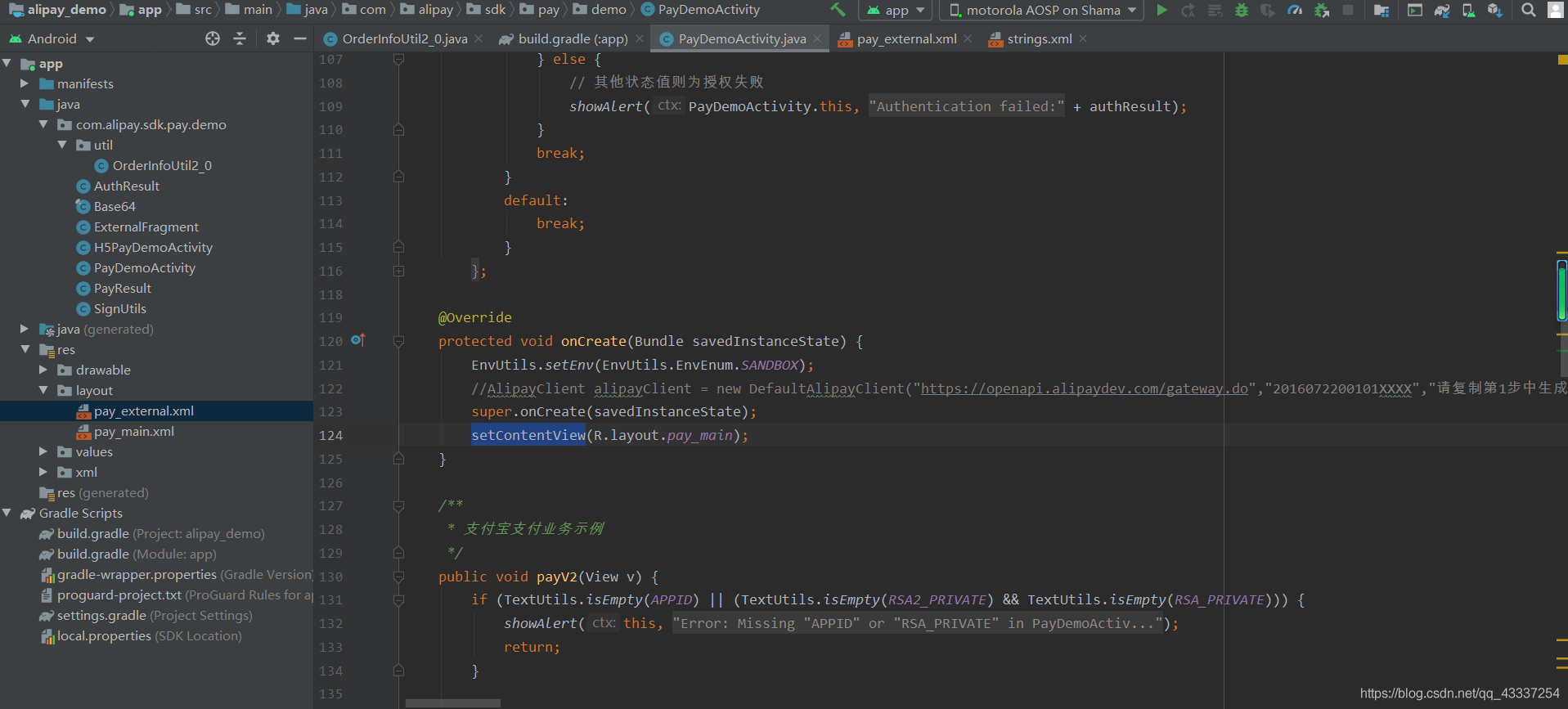The width and height of the screenshot is (1568, 709).
Task: Close the PayDemoActivity.java tab
Action: click(817, 38)
